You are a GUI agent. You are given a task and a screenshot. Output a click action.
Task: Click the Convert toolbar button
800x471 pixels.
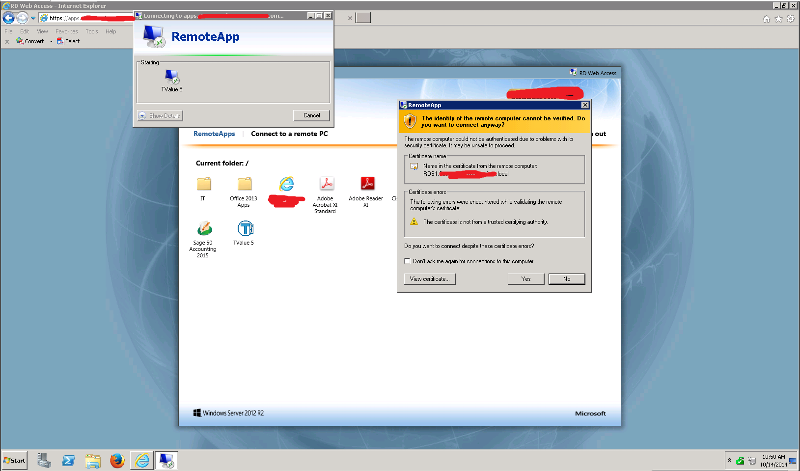click(x=30, y=41)
